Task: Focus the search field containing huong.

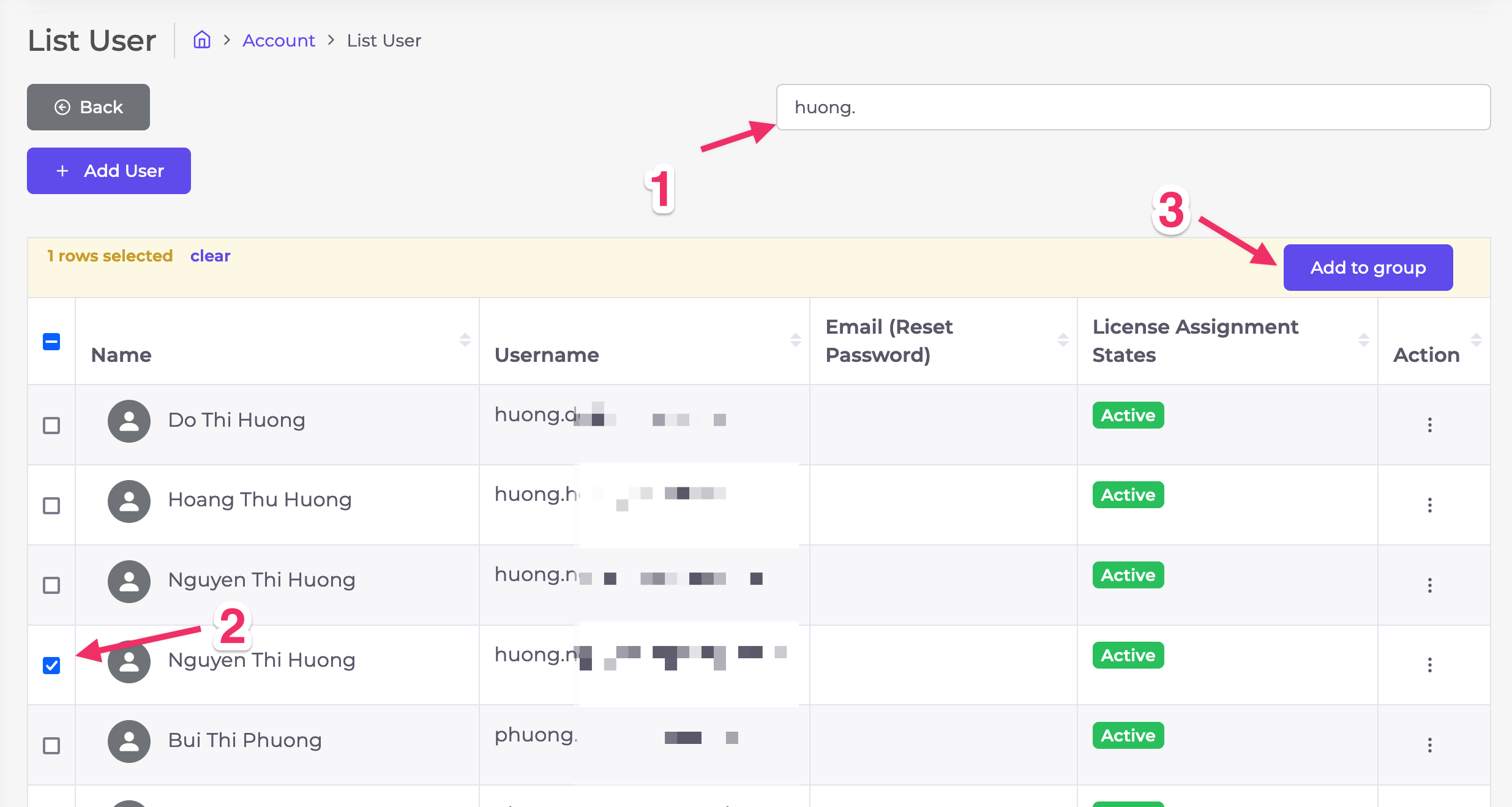Action: pyautogui.click(x=1132, y=107)
